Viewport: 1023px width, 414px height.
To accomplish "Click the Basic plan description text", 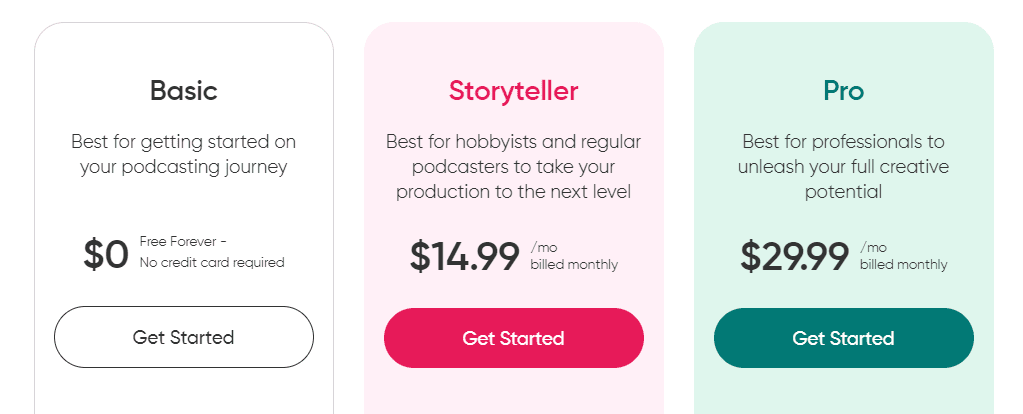I will pyautogui.click(x=183, y=154).
